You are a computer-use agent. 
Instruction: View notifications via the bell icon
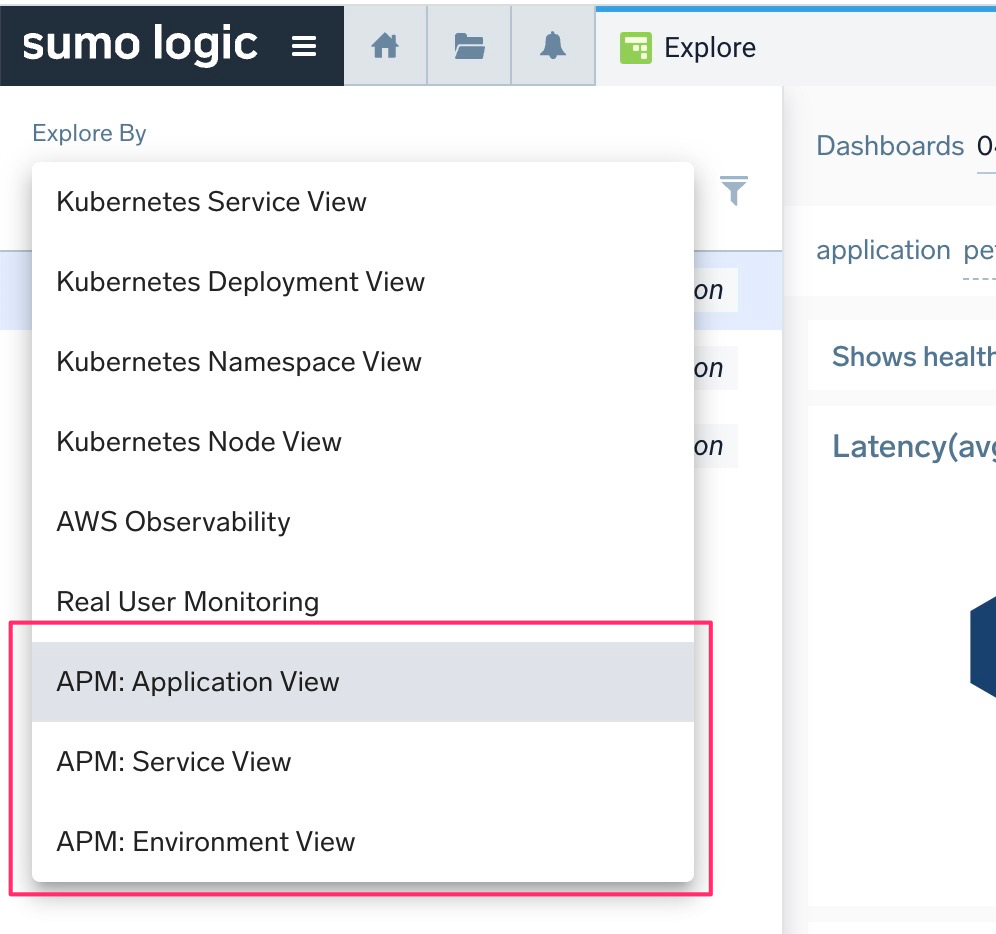pyautogui.click(x=552, y=45)
